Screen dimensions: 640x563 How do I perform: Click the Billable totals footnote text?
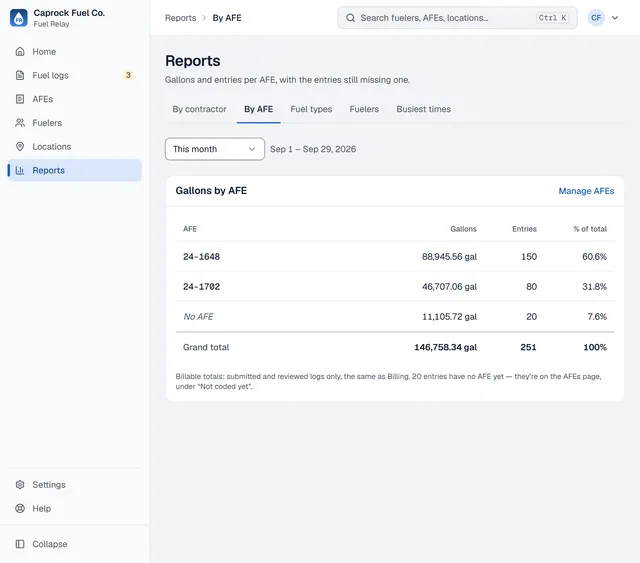[x=388, y=381]
